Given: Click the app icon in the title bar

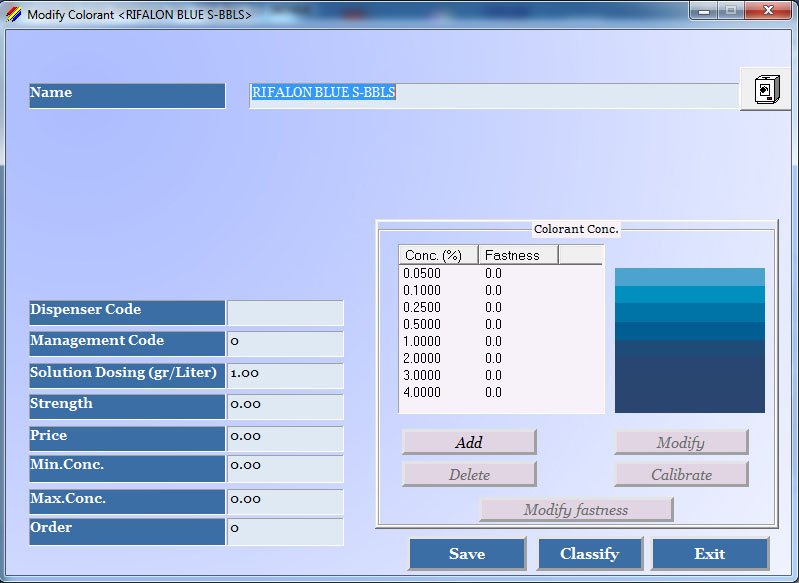Looking at the screenshot, I should pos(13,14).
